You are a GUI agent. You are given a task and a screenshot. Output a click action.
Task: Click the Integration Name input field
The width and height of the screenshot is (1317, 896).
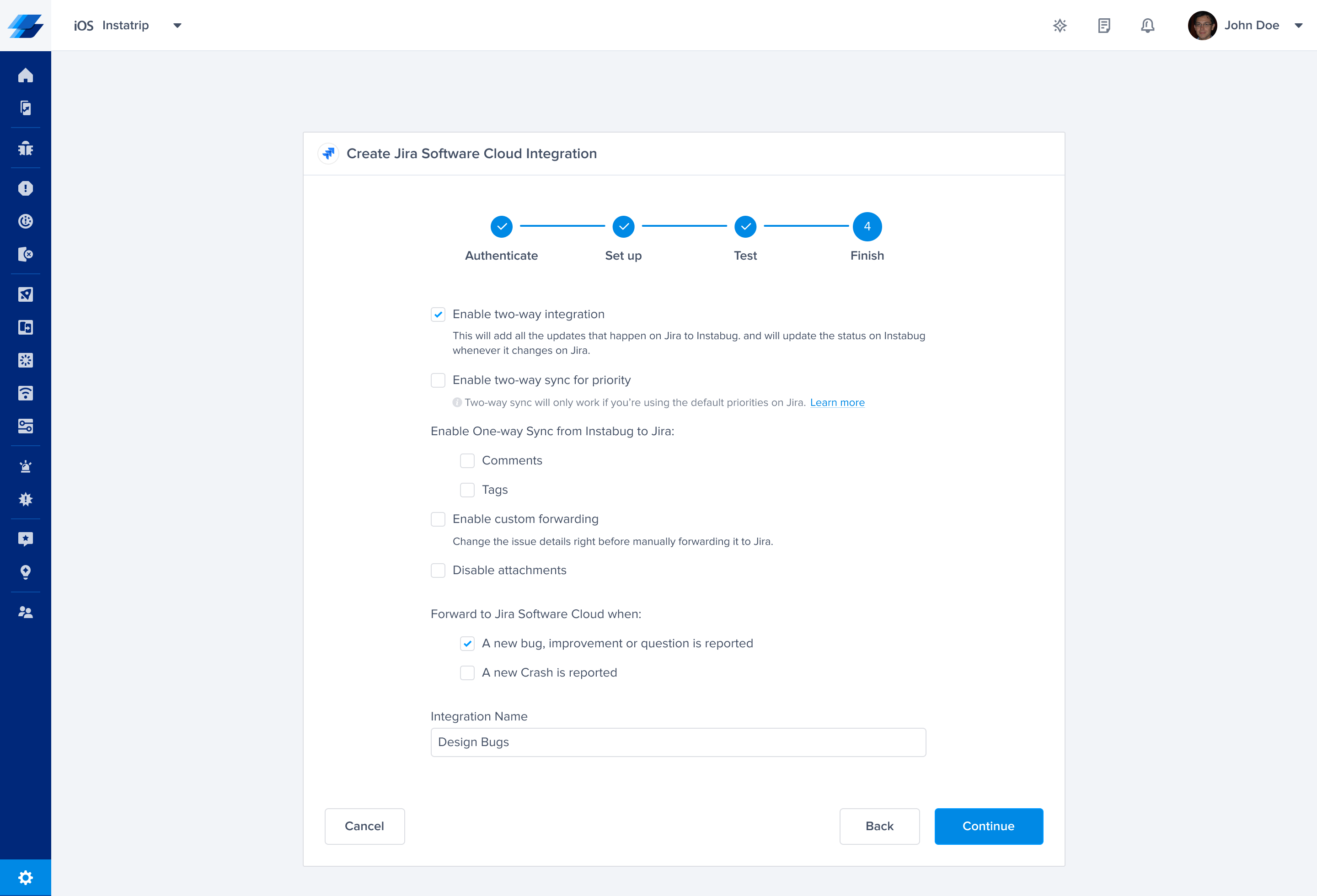(678, 742)
